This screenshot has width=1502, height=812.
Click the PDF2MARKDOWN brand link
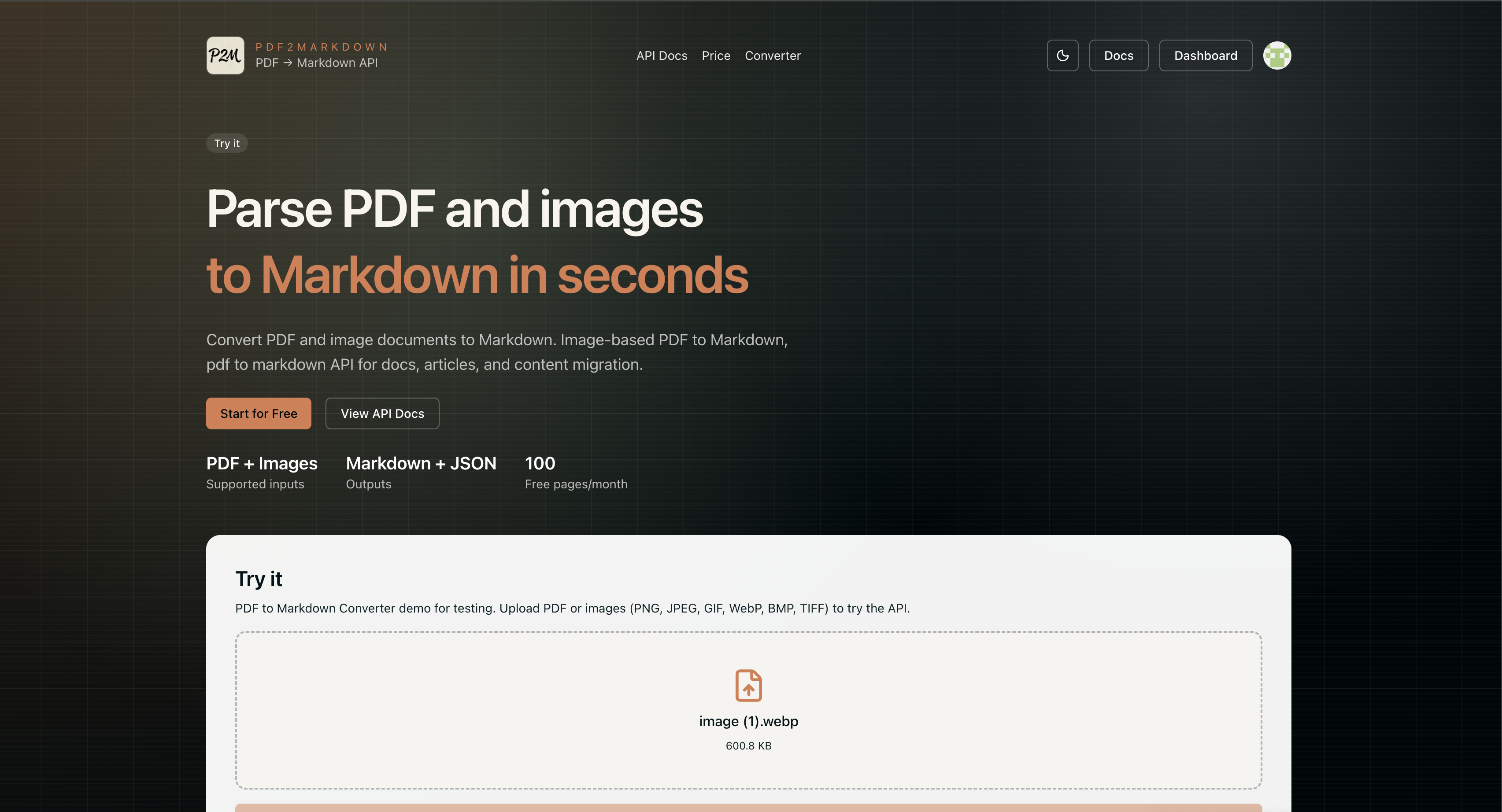(x=321, y=47)
